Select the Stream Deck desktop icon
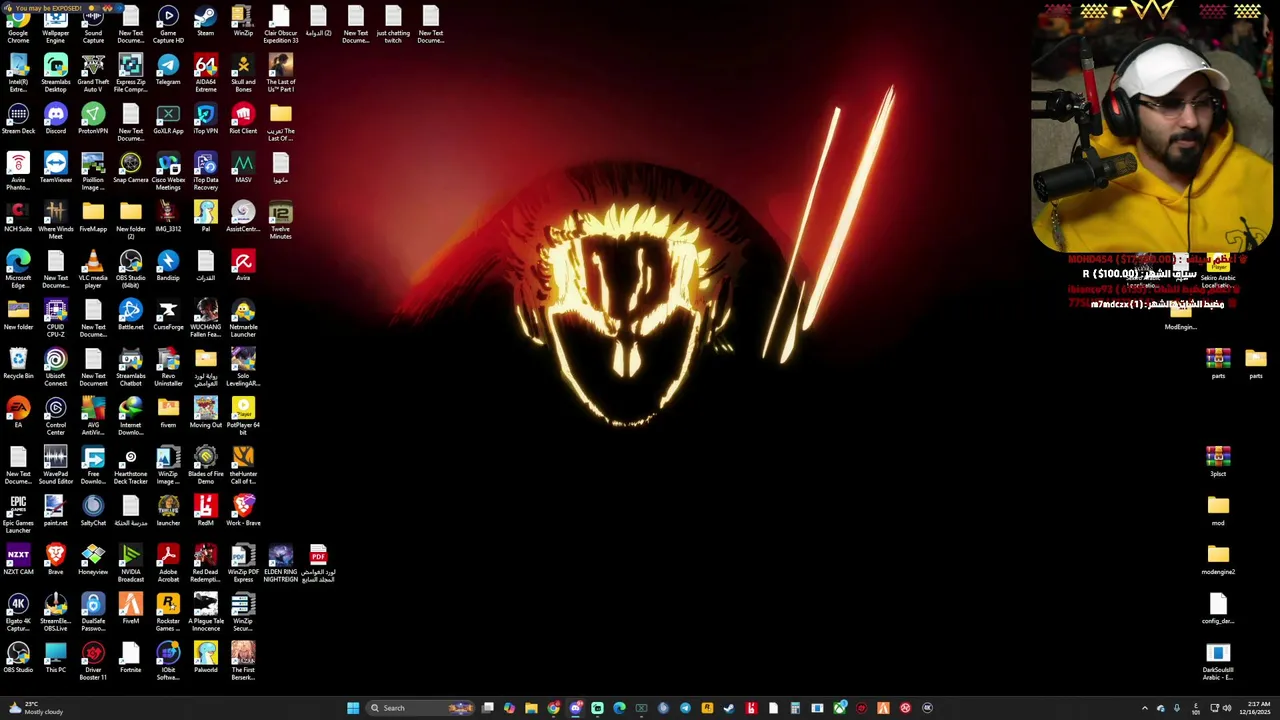 coord(18,120)
